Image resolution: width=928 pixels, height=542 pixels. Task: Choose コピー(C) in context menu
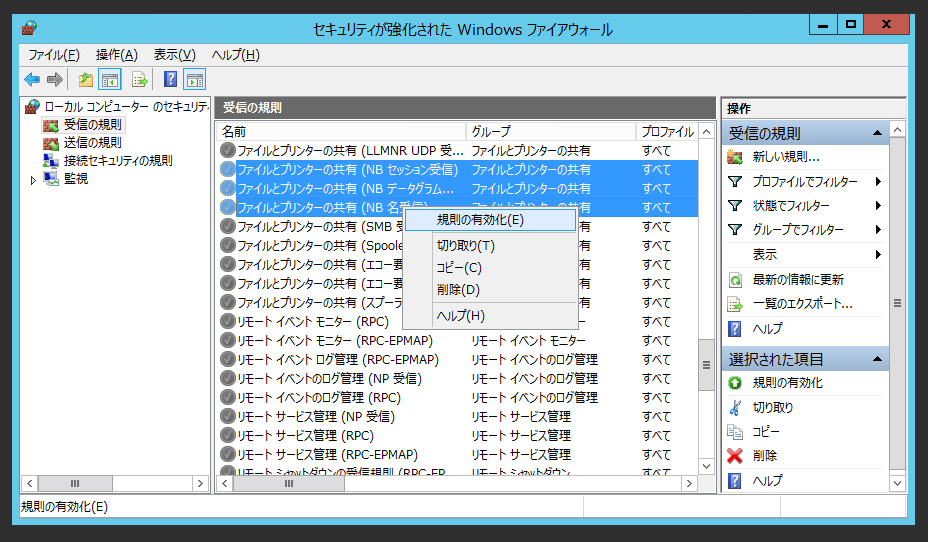[x=490, y=268]
